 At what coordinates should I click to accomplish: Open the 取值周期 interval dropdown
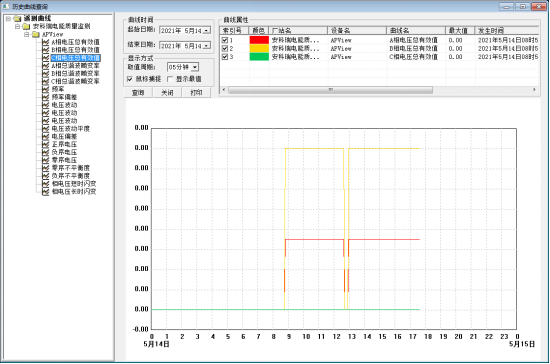(195, 67)
